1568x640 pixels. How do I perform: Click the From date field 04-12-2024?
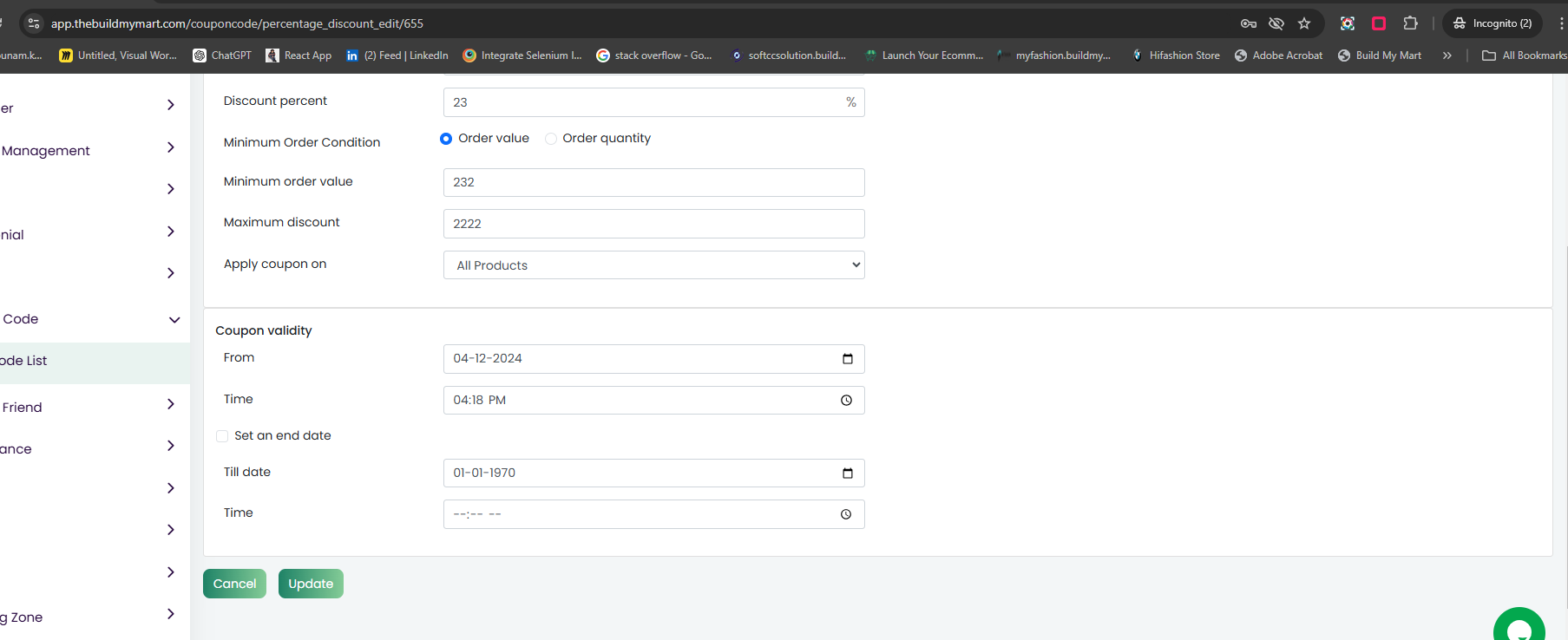(x=654, y=359)
